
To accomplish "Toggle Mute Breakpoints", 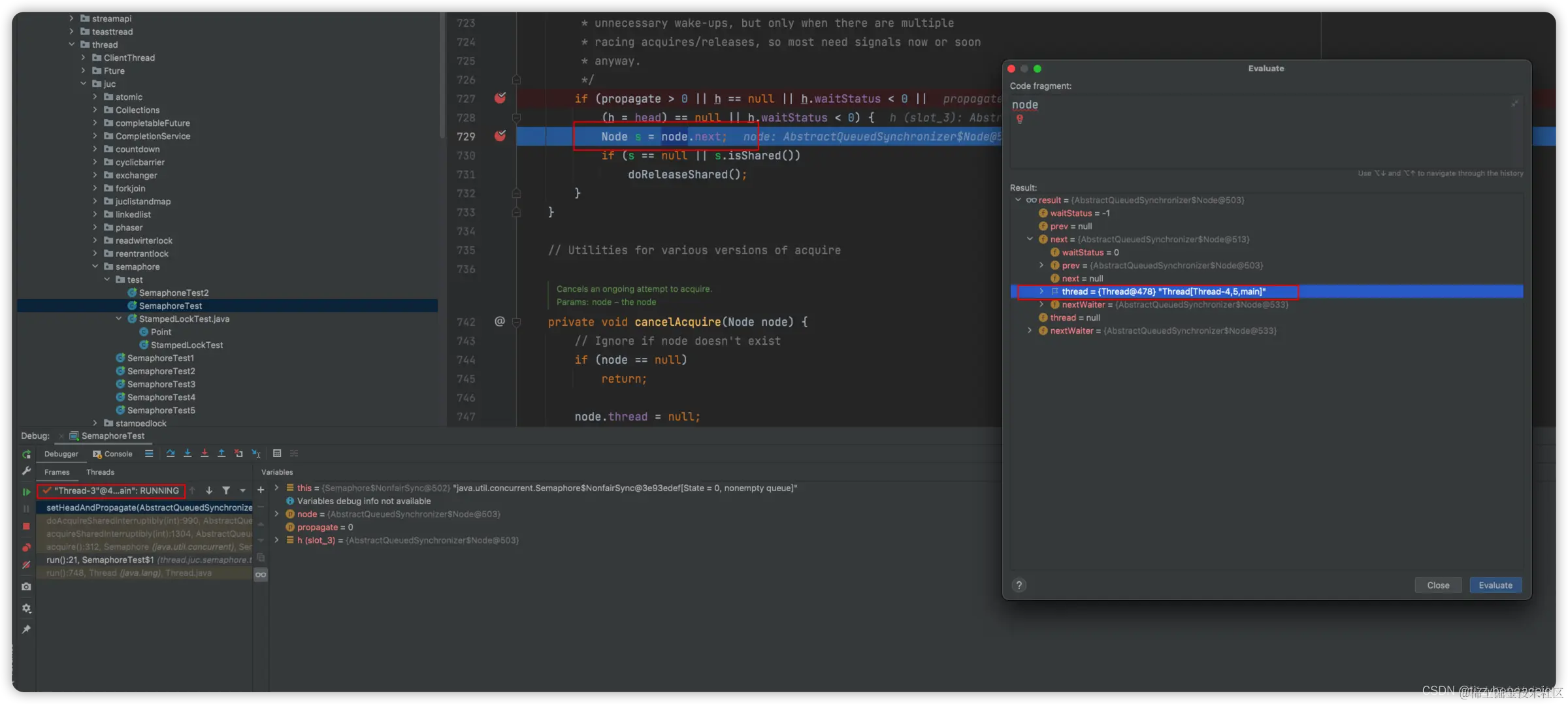I will pos(26,565).
